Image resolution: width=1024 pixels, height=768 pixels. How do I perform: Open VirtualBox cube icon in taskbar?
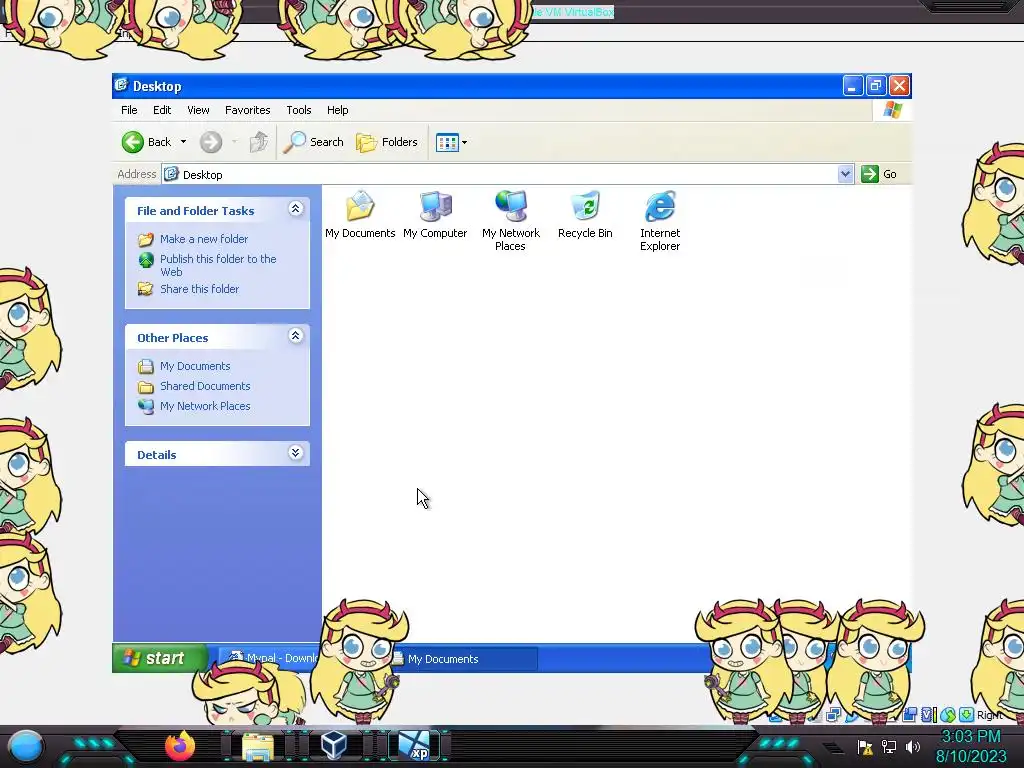click(x=334, y=745)
